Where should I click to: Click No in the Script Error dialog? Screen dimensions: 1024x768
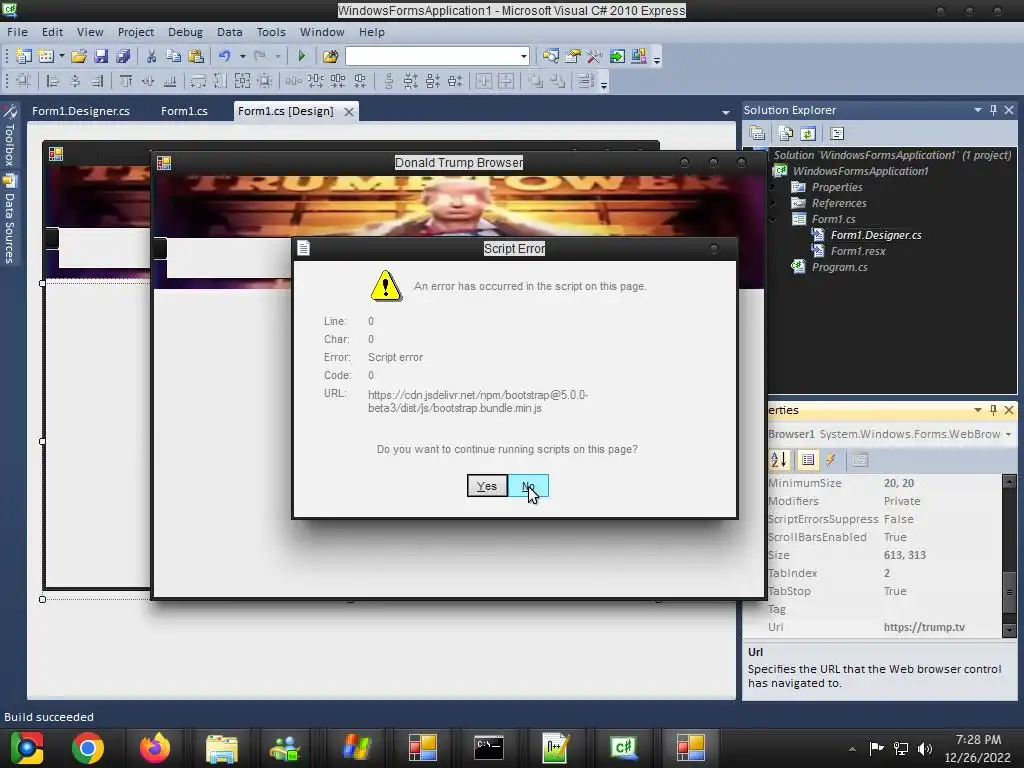coord(528,486)
